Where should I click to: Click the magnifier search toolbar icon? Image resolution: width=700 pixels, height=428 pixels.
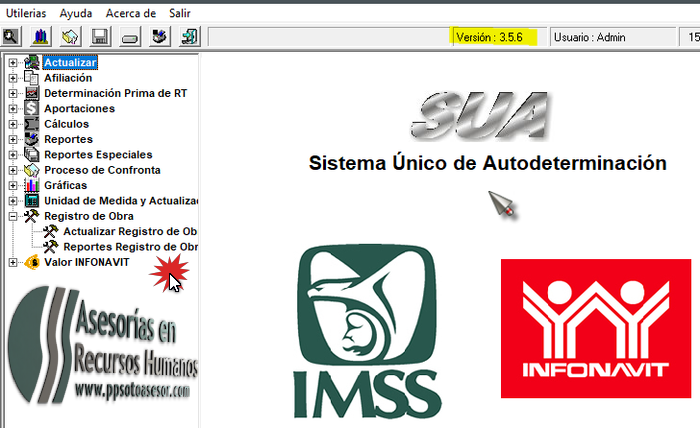pyautogui.click(x=11, y=37)
